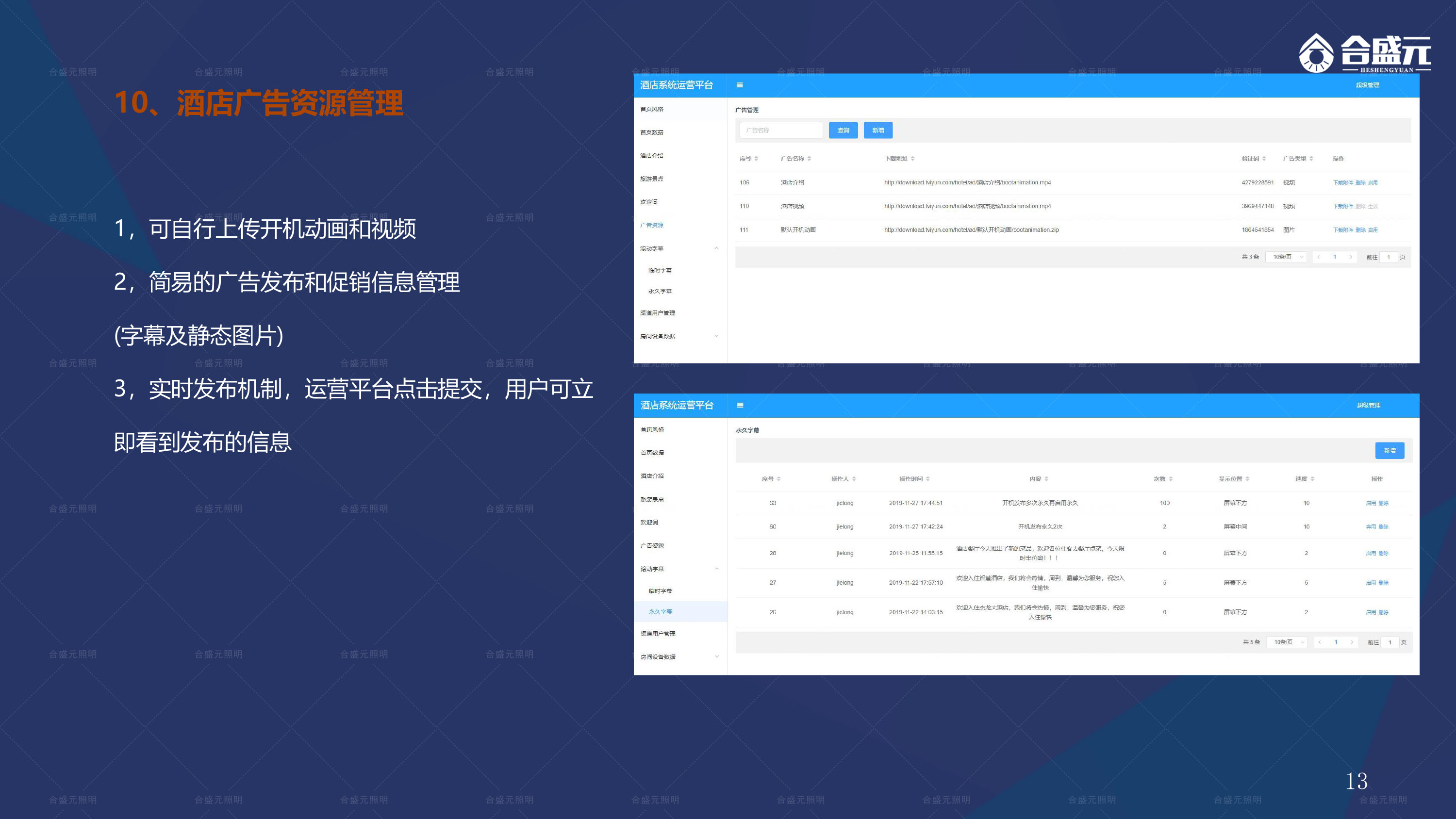This screenshot has width=1456, height=819.
Task: Click 启用 toggle link for ad row 106
Action: [1373, 182]
